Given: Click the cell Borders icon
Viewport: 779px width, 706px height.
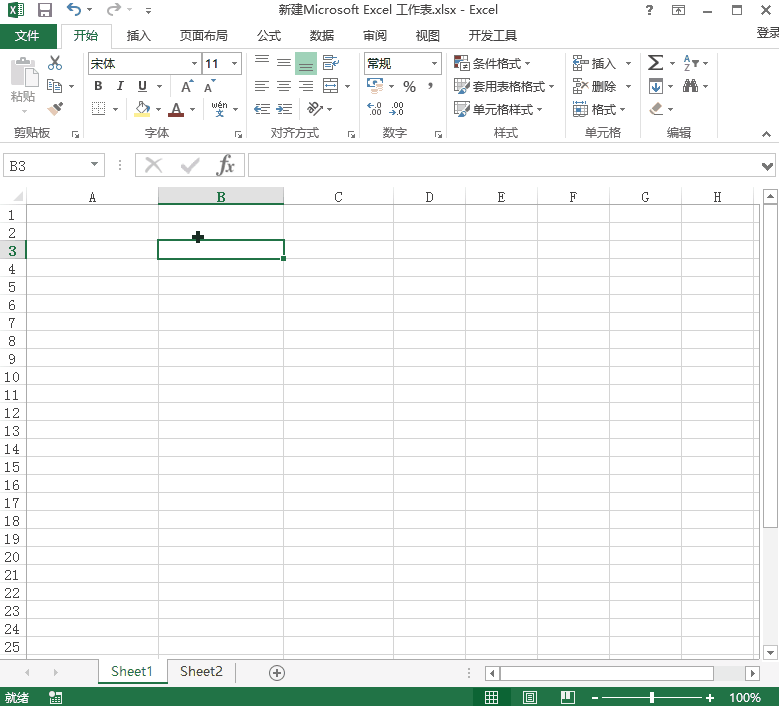Looking at the screenshot, I should coord(98,108).
